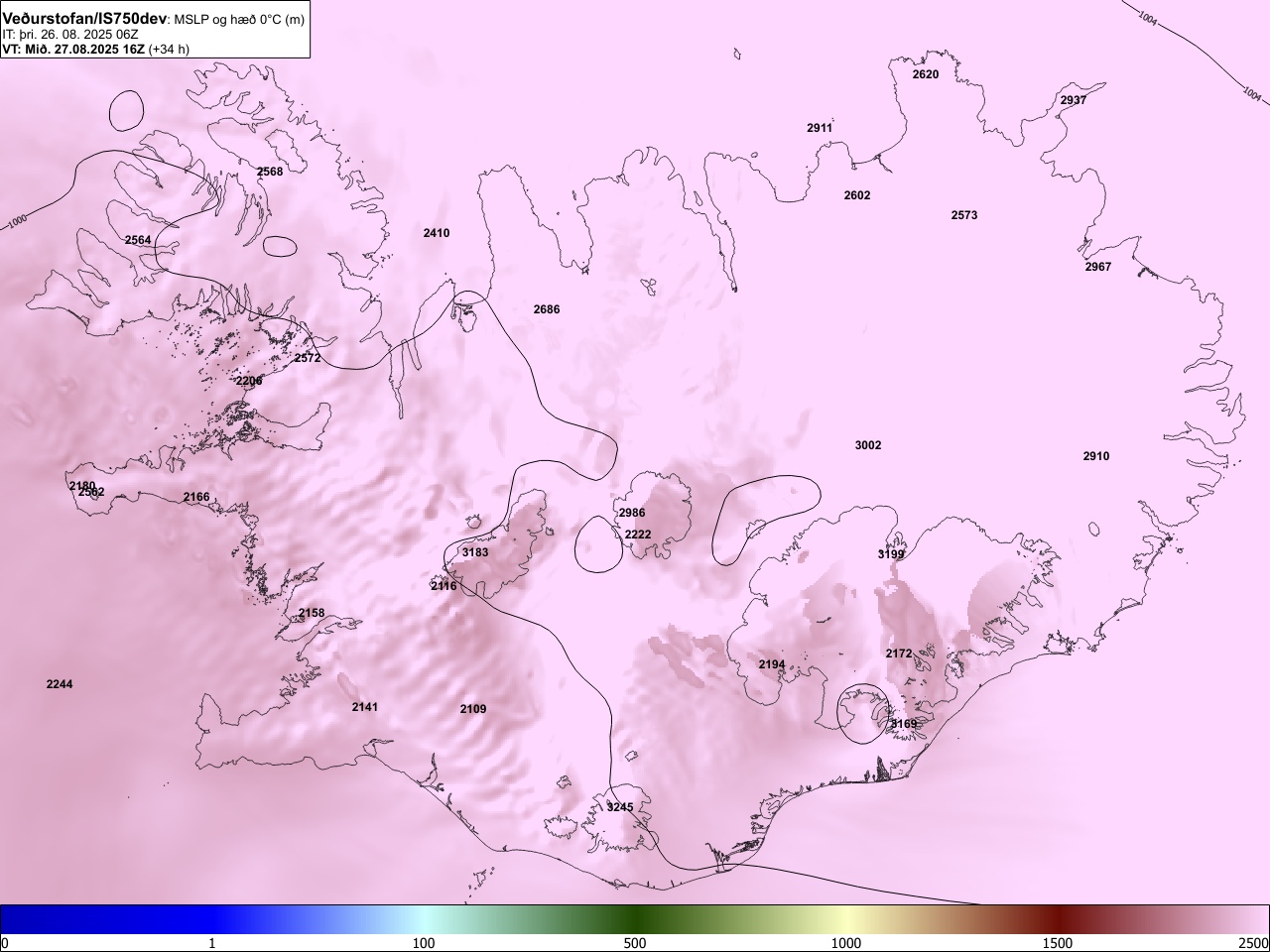Select the '(+34 h)' forecast offset text
The height and width of the screenshot is (952, 1270).
tap(169, 49)
